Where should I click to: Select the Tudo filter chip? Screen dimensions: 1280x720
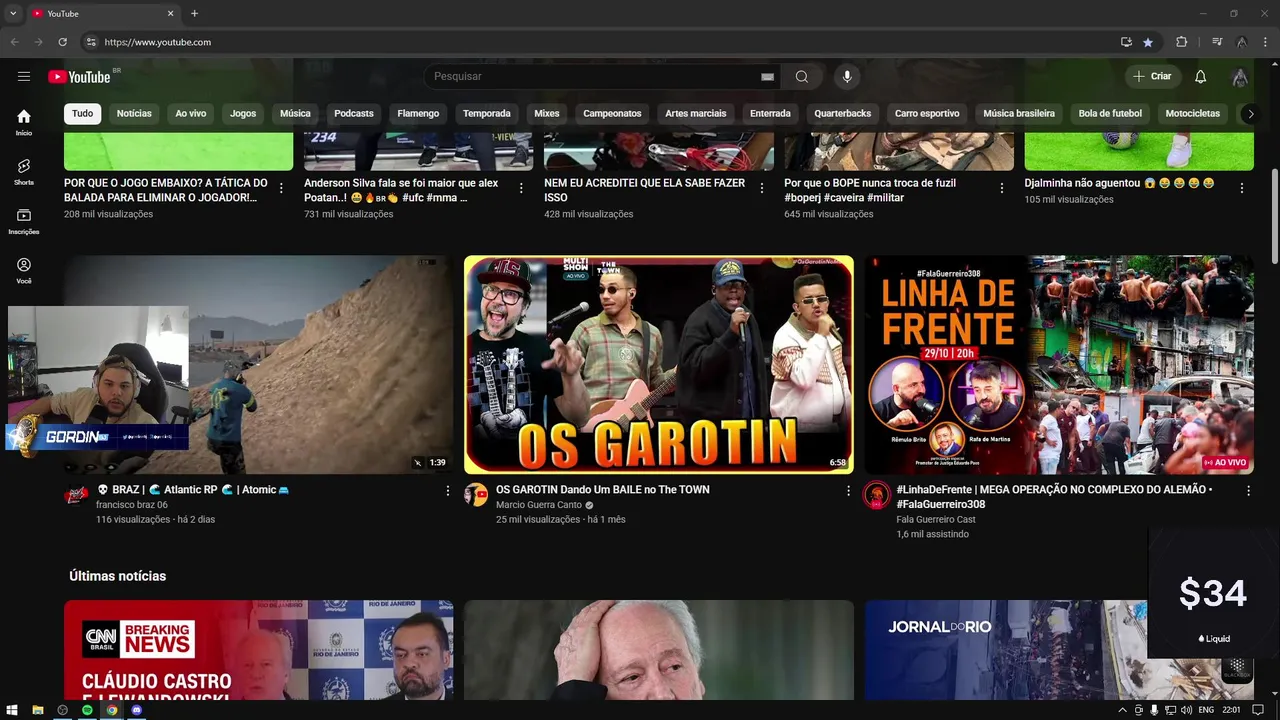click(x=82, y=114)
